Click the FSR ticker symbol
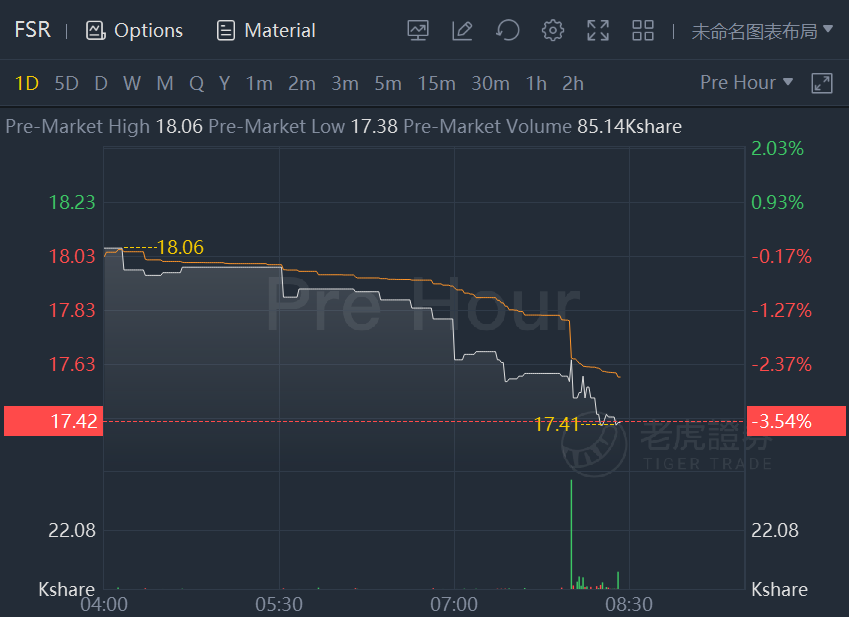 click(32, 29)
